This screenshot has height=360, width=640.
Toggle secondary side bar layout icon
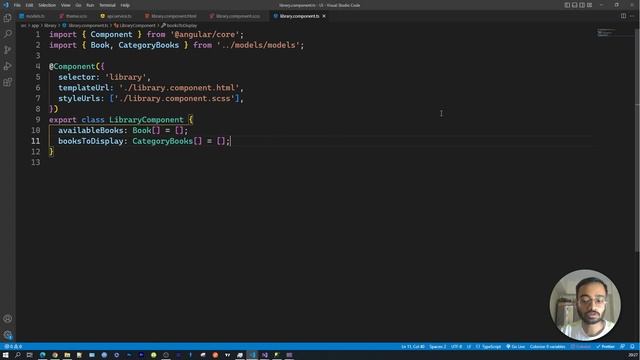[582, 5]
